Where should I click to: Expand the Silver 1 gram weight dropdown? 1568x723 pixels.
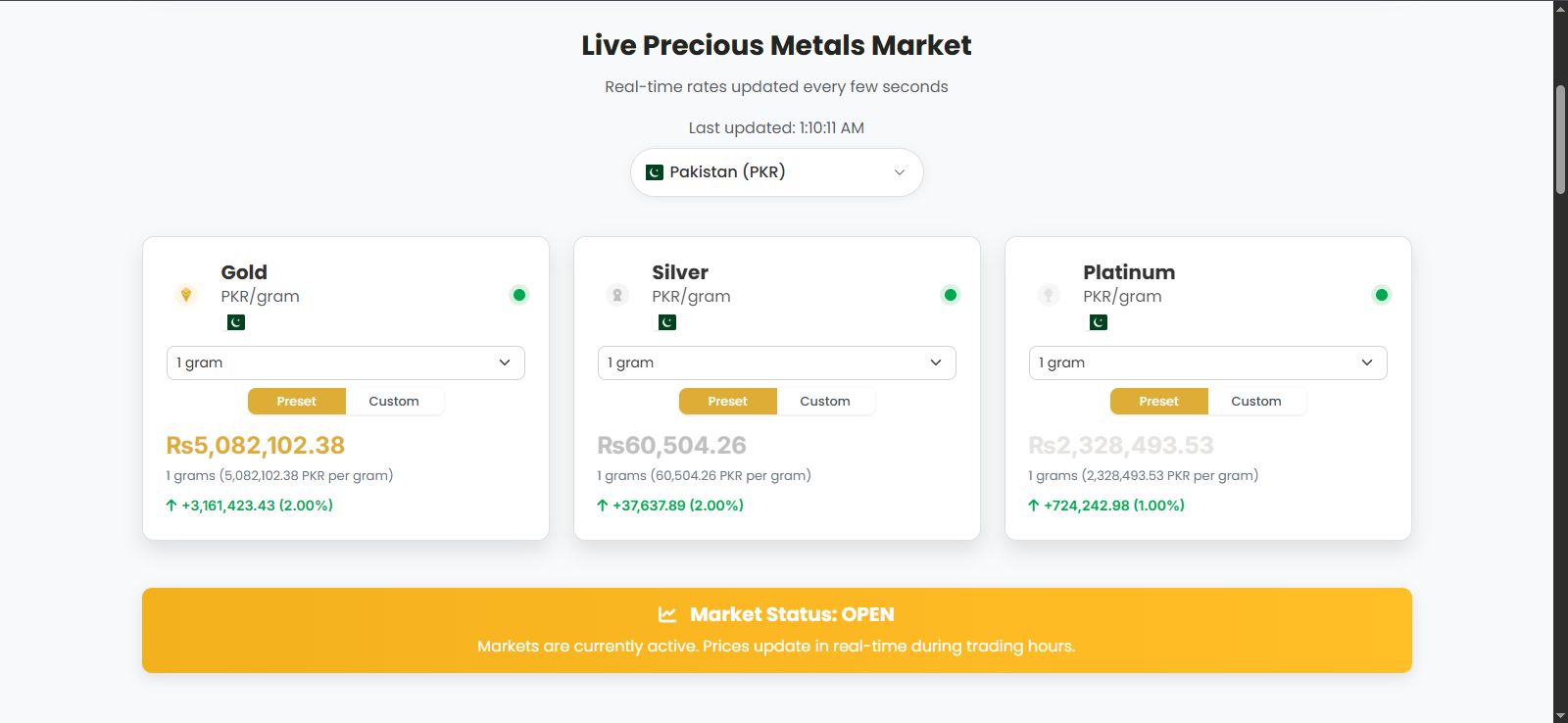pyautogui.click(x=776, y=362)
